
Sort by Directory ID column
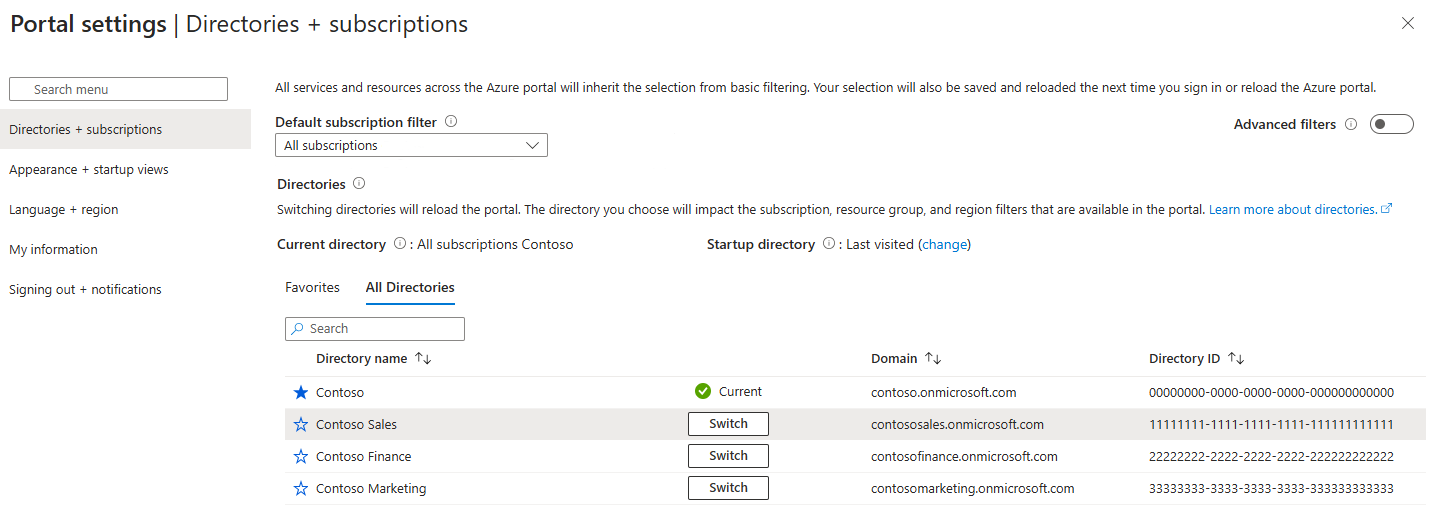[1236, 359]
